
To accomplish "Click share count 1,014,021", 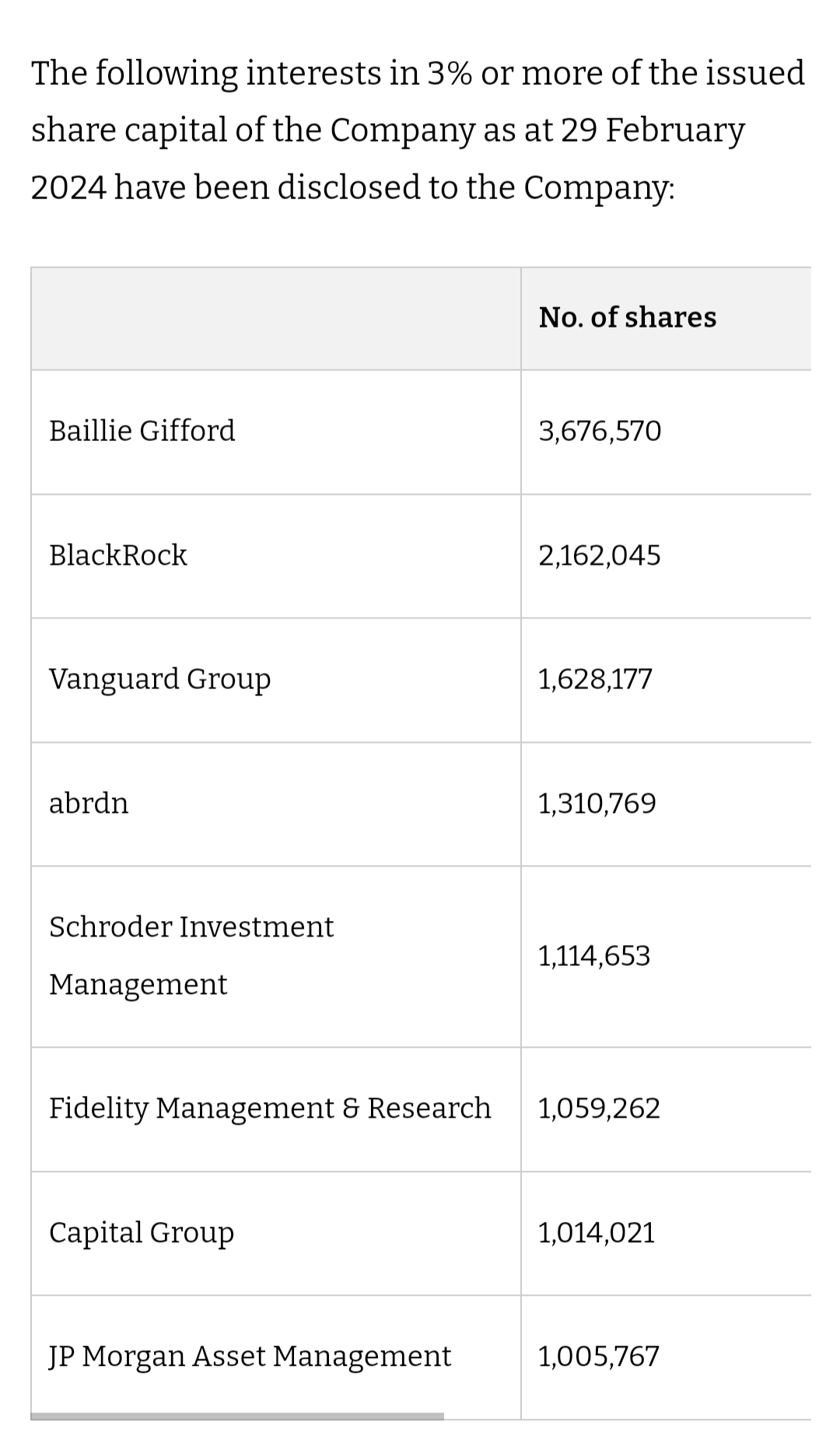I will click(597, 1232).
